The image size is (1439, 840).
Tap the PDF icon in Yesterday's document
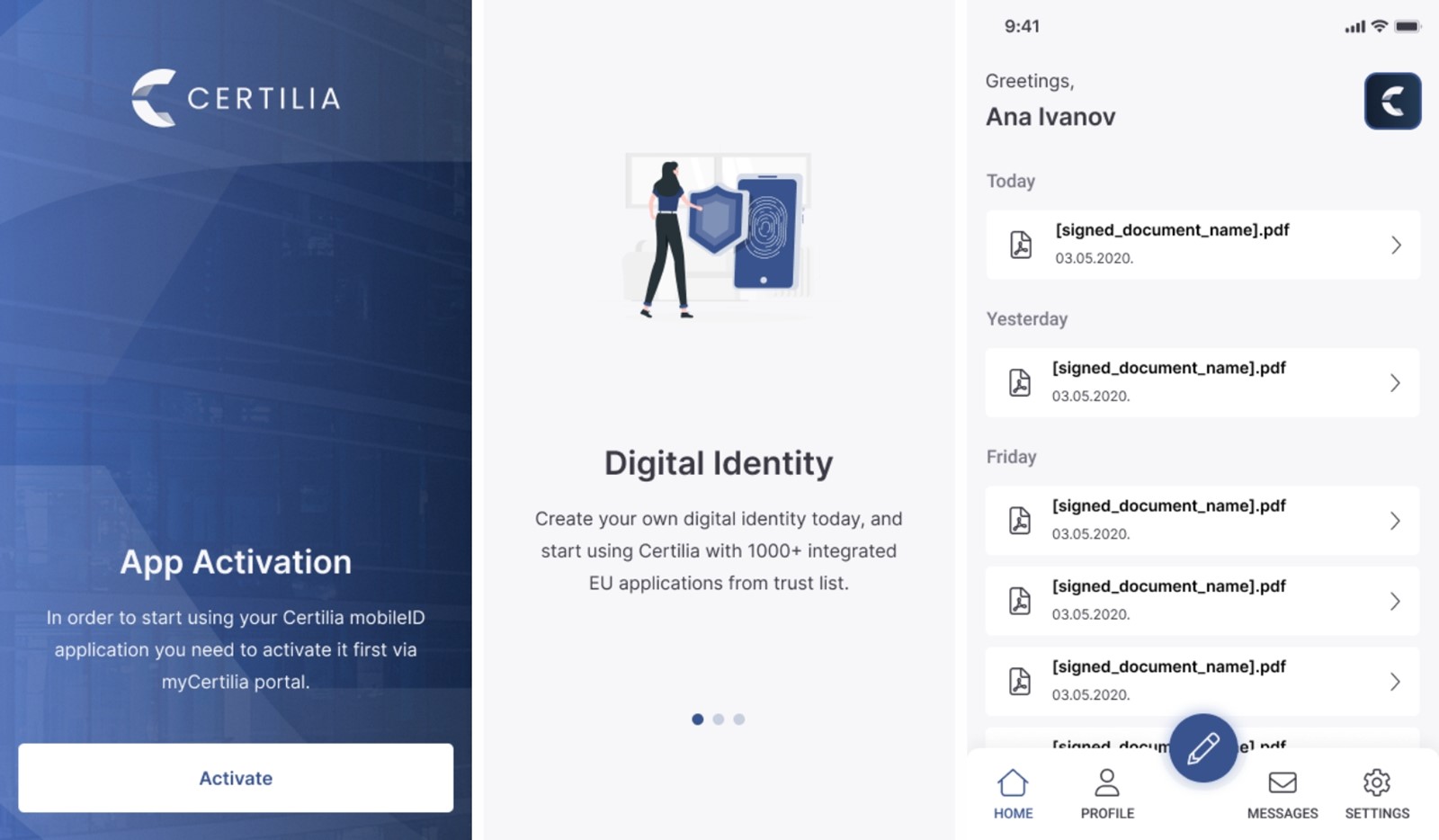[1020, 382]
